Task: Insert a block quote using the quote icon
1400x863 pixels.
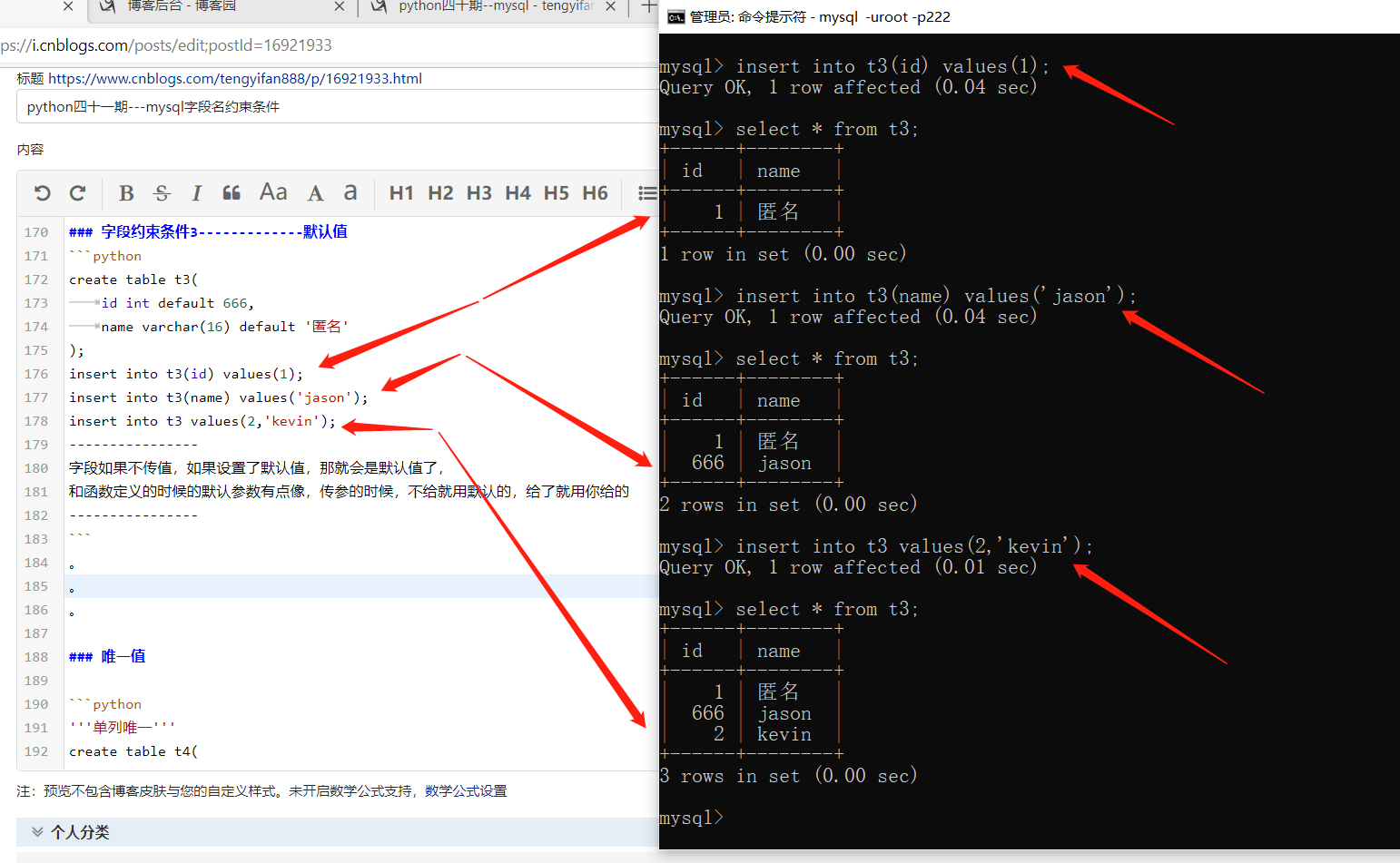Action: pos(232,192)
